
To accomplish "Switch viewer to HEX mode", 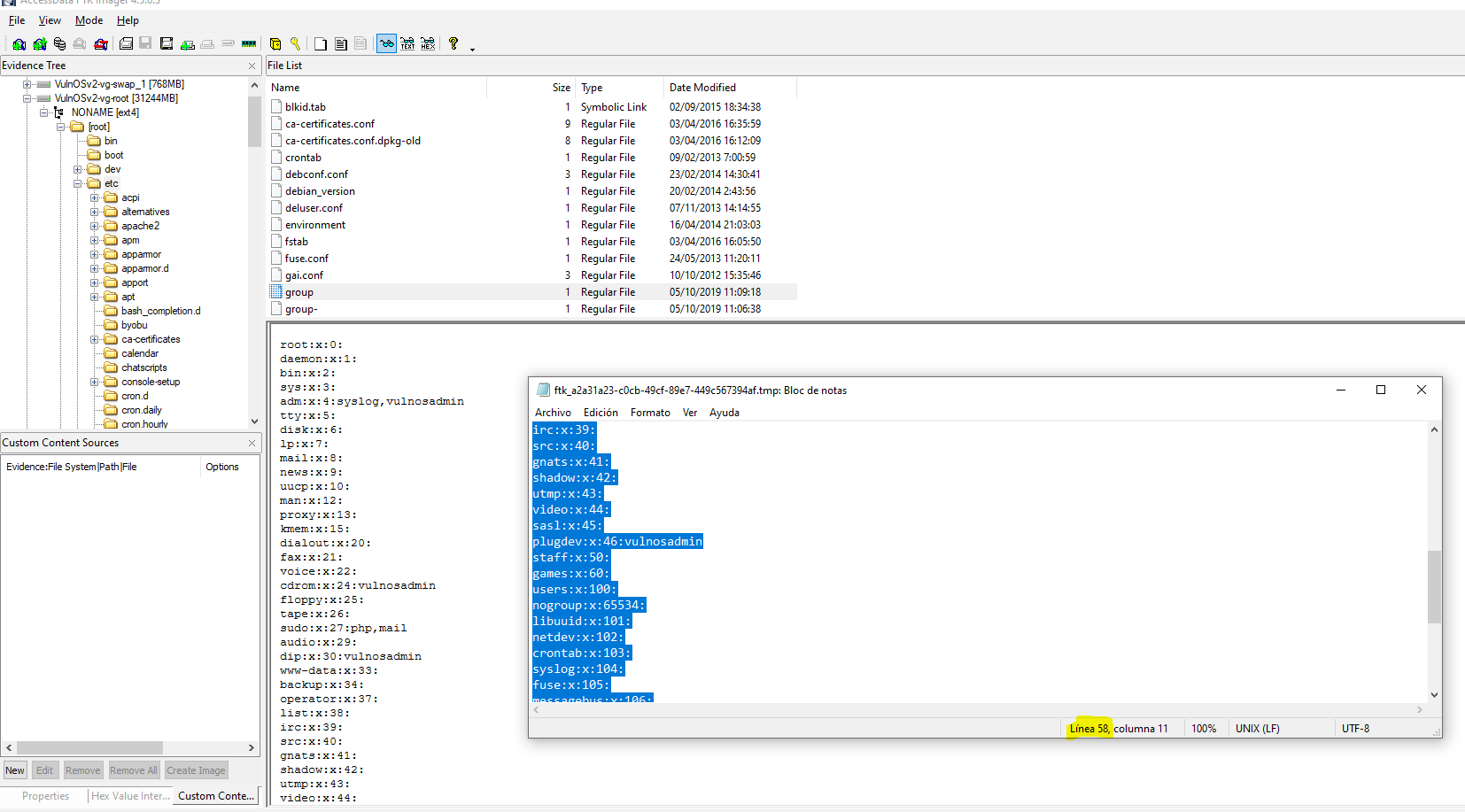I will point(428,44).
